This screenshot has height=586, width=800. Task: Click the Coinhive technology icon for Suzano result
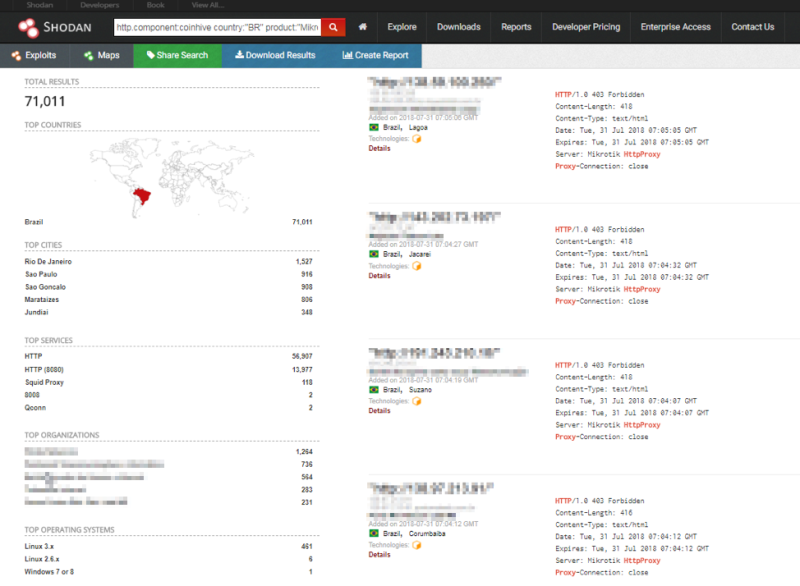[x=417, y=401]
